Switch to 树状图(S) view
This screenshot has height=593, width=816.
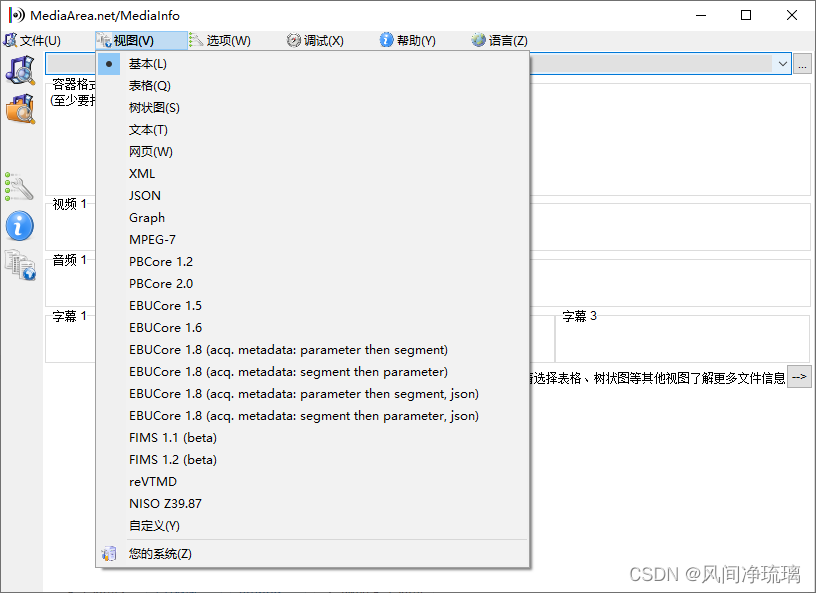312,108
